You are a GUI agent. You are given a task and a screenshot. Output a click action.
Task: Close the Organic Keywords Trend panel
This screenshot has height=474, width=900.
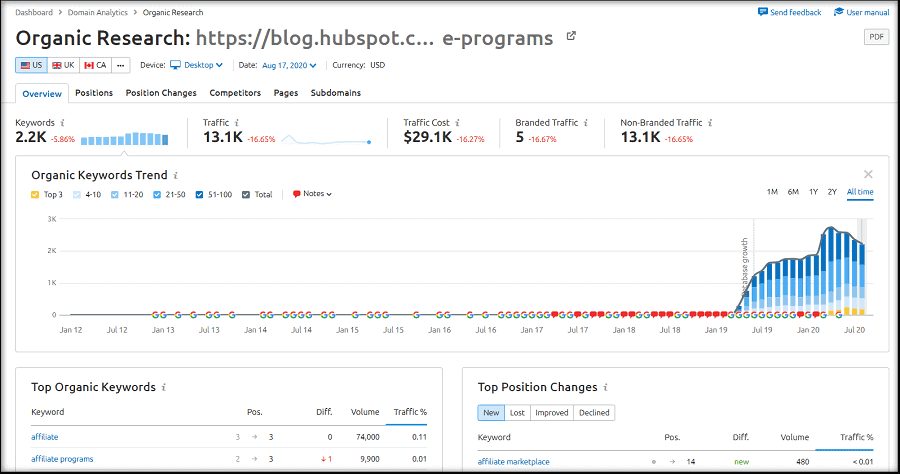868,174
